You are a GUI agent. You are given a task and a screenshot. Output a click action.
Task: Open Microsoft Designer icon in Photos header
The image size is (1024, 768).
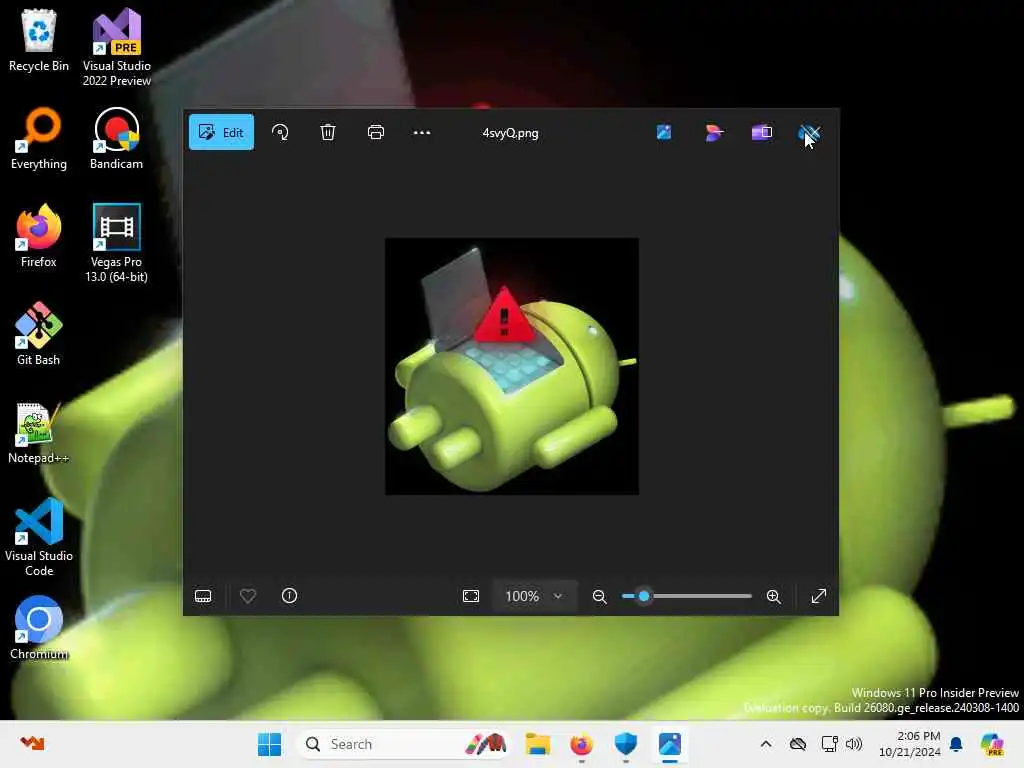coord(713,133)
